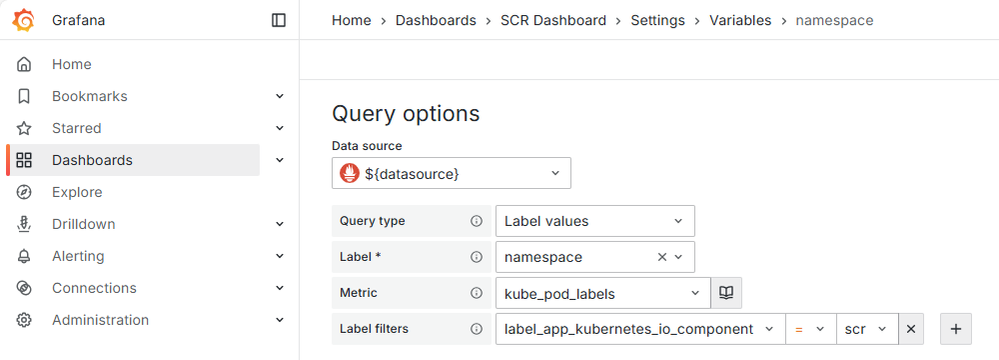Open Alerting in the sidebar

(78, 256)
